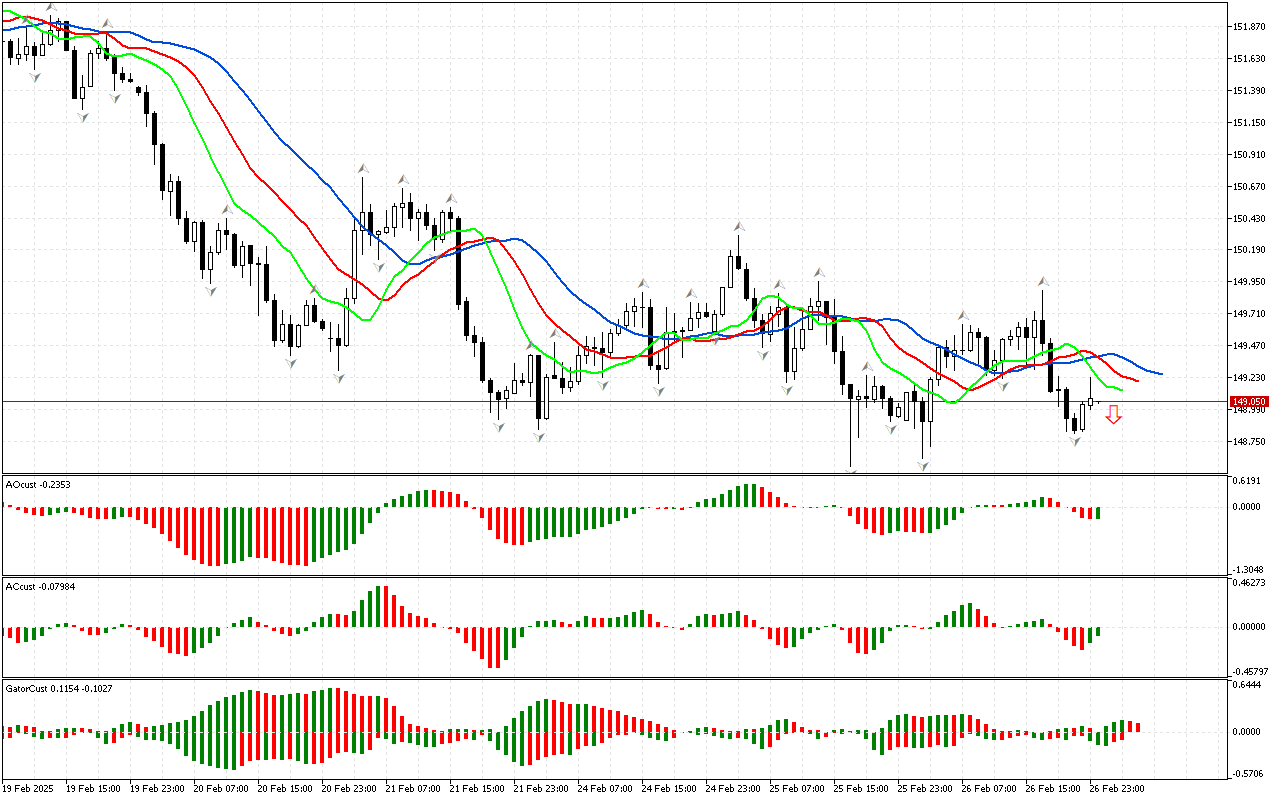The height and width of the screenshot is (800, 1280).
Task: Click the 21 Feb 15:00 time label
Action: [x=477, y=789]
